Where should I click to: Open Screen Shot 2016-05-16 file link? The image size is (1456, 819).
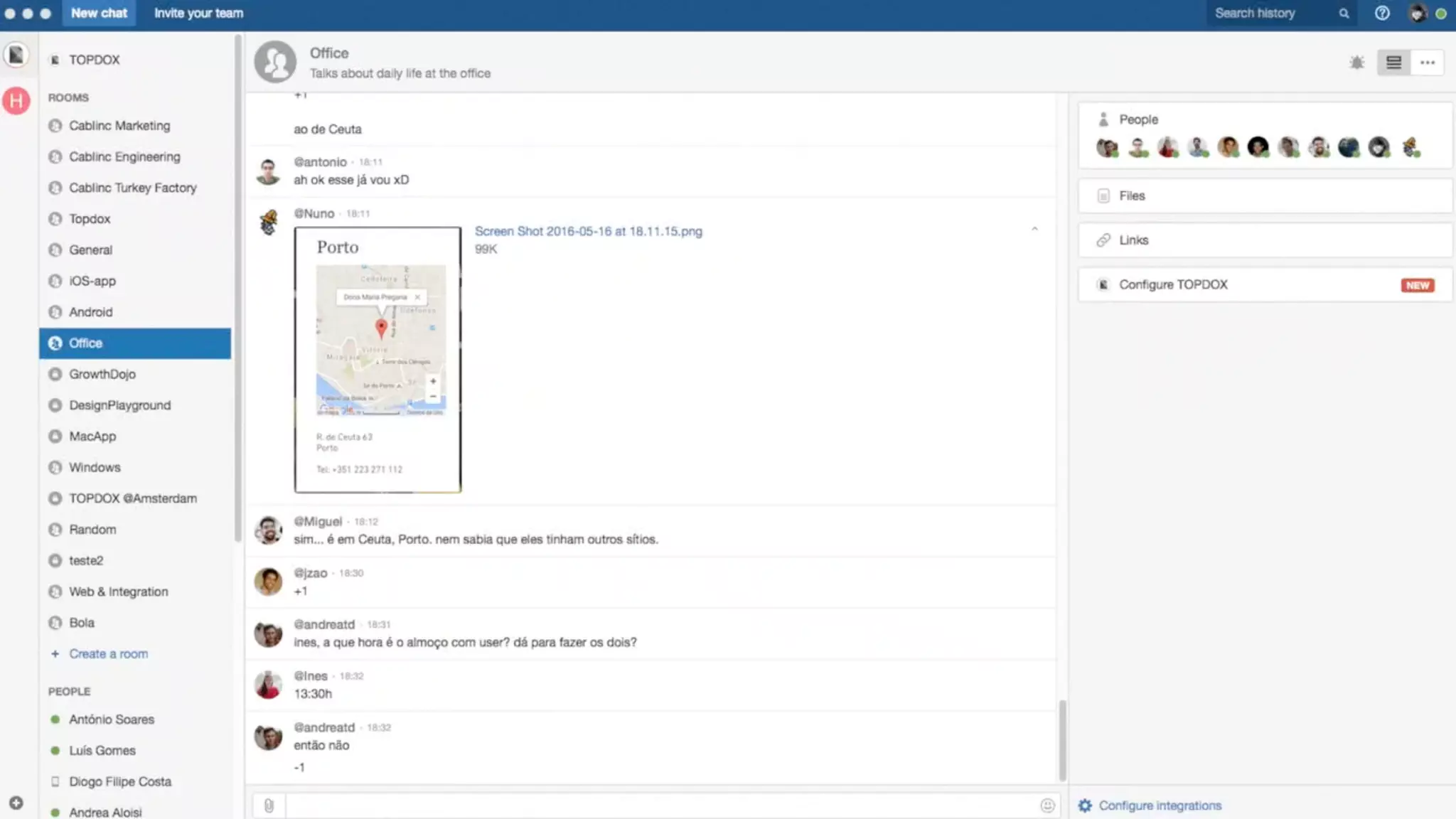click(588, 231)
